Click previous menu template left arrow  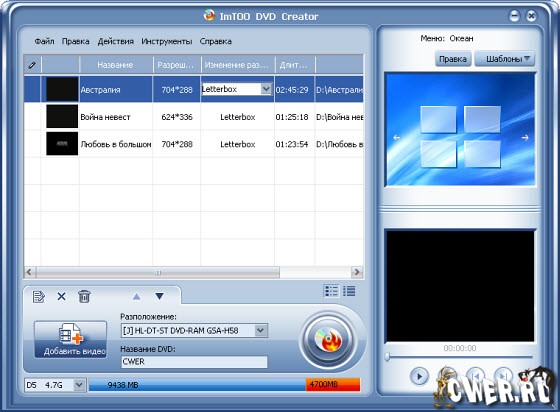coord(396,137)
